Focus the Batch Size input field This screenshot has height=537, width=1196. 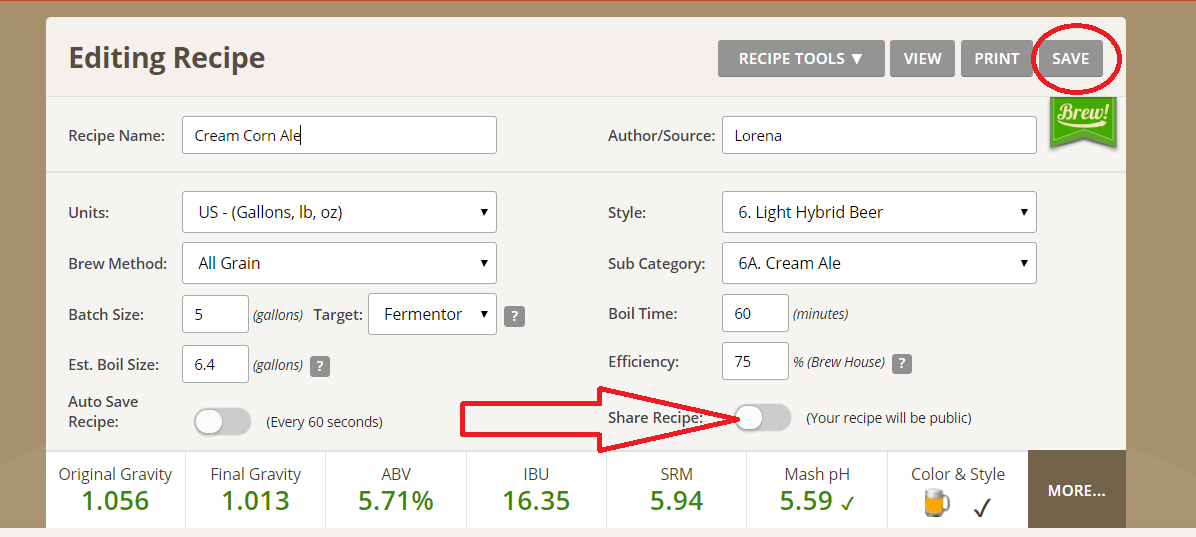tap(215, 314)
